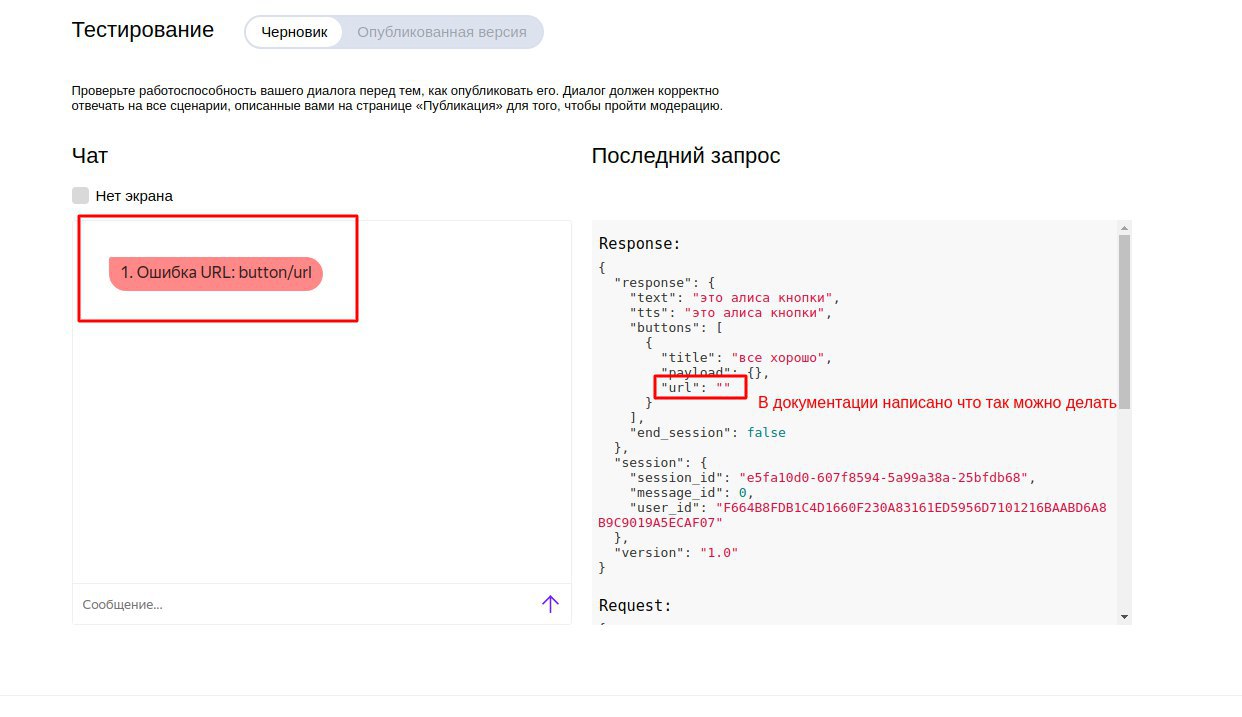Send message with the arrow icon
Image resolution: width=1242 pixels, height=717 pixels.
pos(550,604)
